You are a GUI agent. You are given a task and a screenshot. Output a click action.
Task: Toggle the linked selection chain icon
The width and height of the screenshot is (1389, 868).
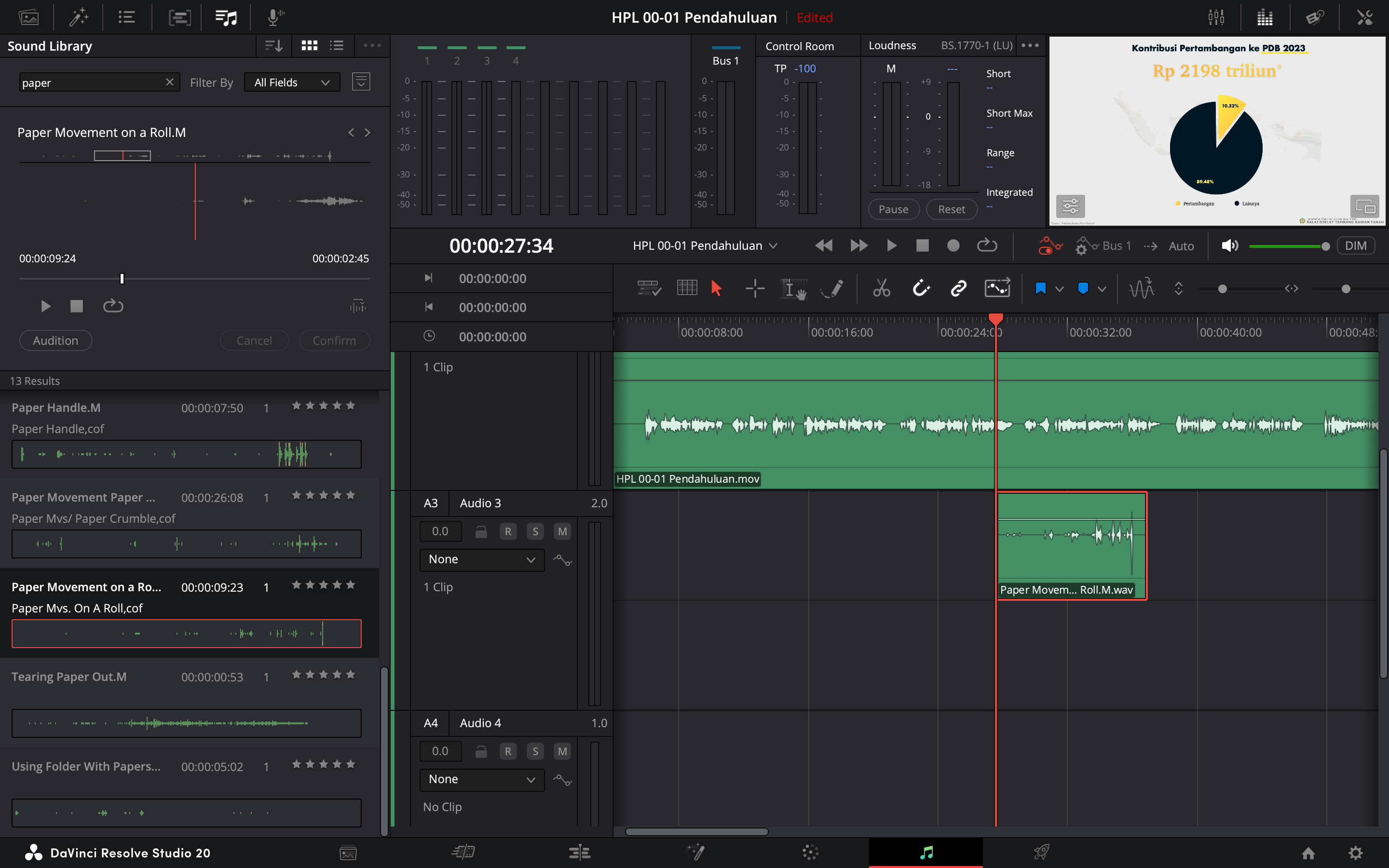958,288
